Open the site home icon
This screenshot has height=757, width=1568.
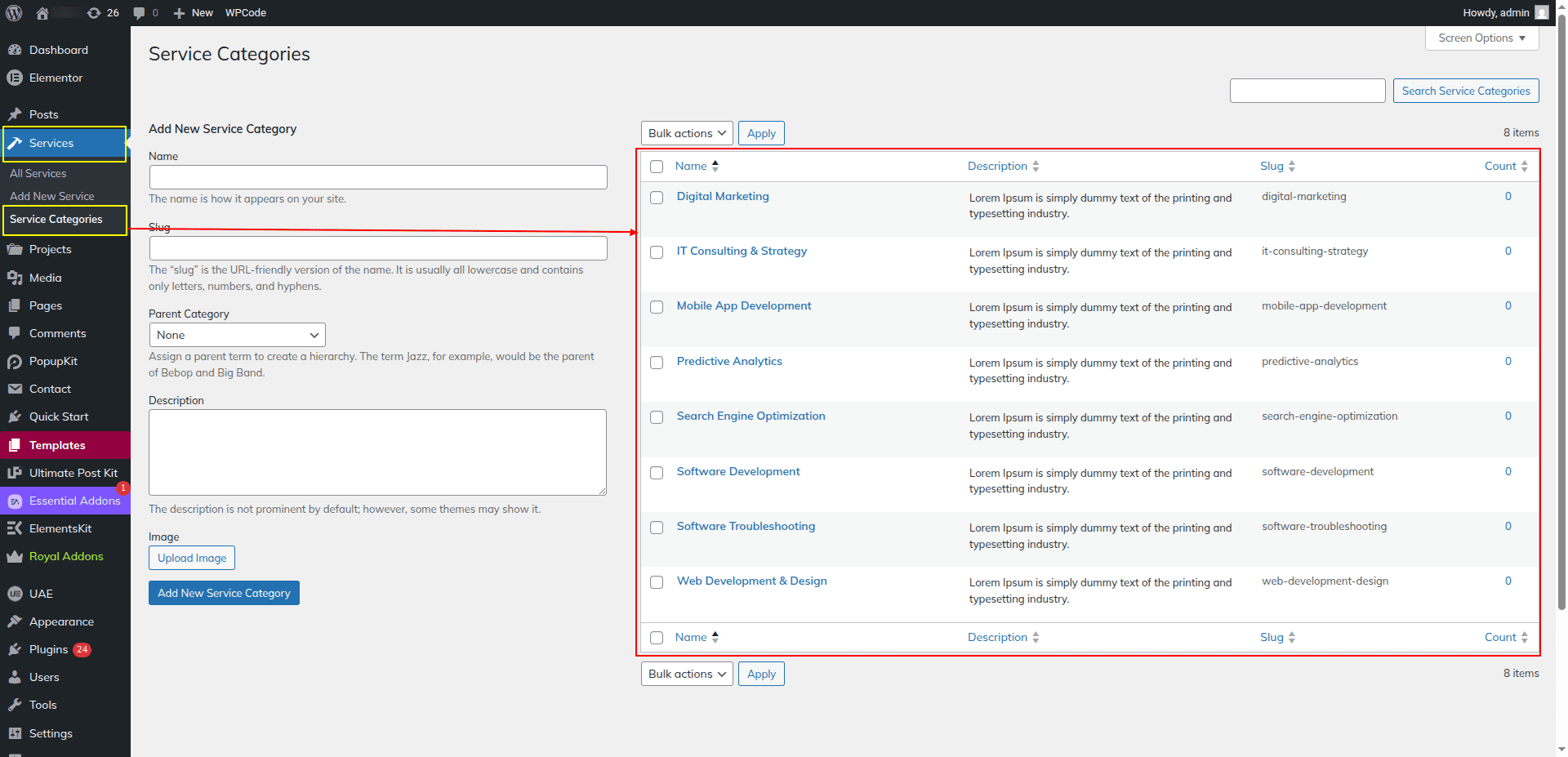42,12
